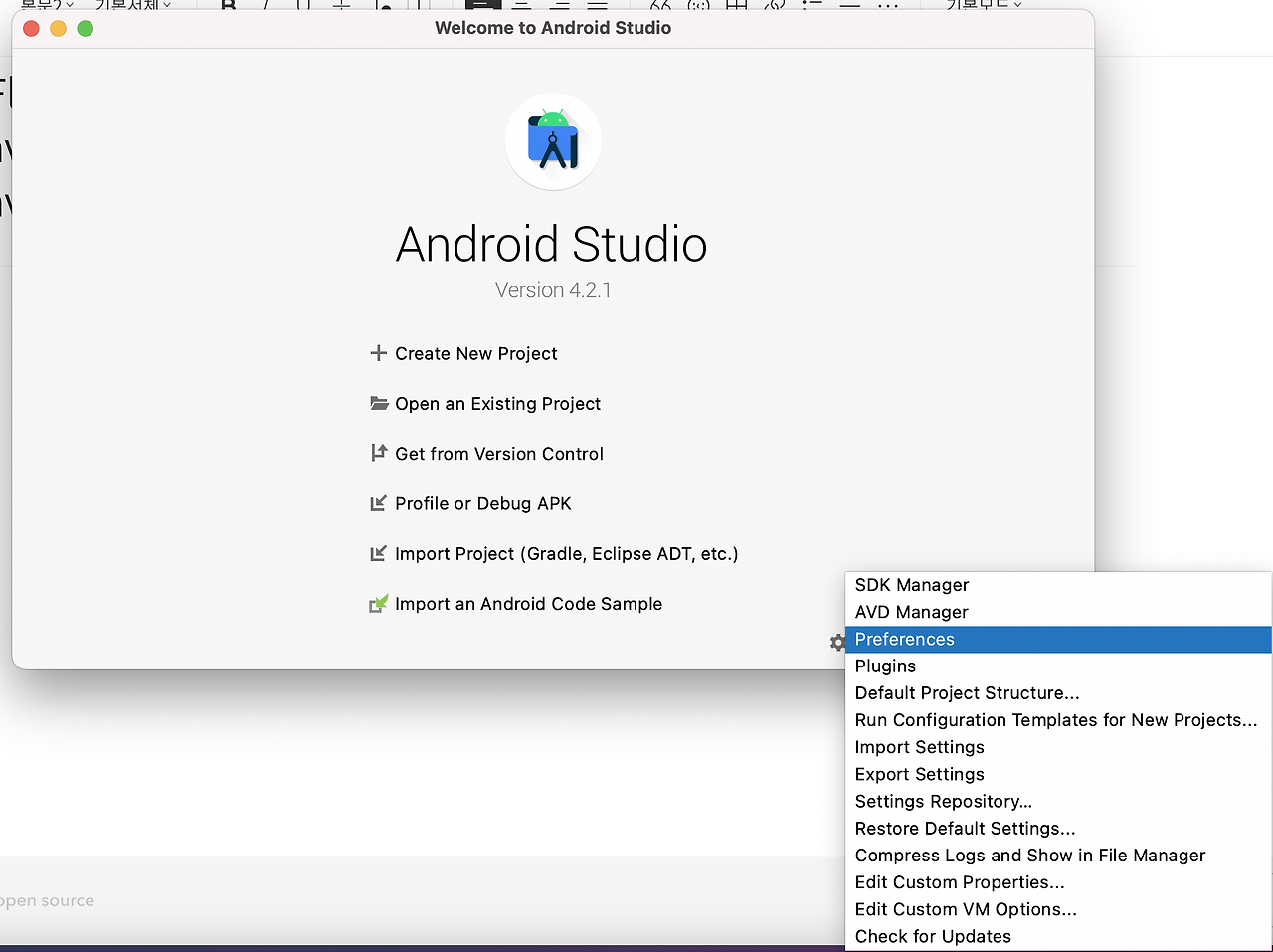The width and height of the screenshot is (1273, 952).
Task: Import an Android Code Sample
Action: pos(528,604)
